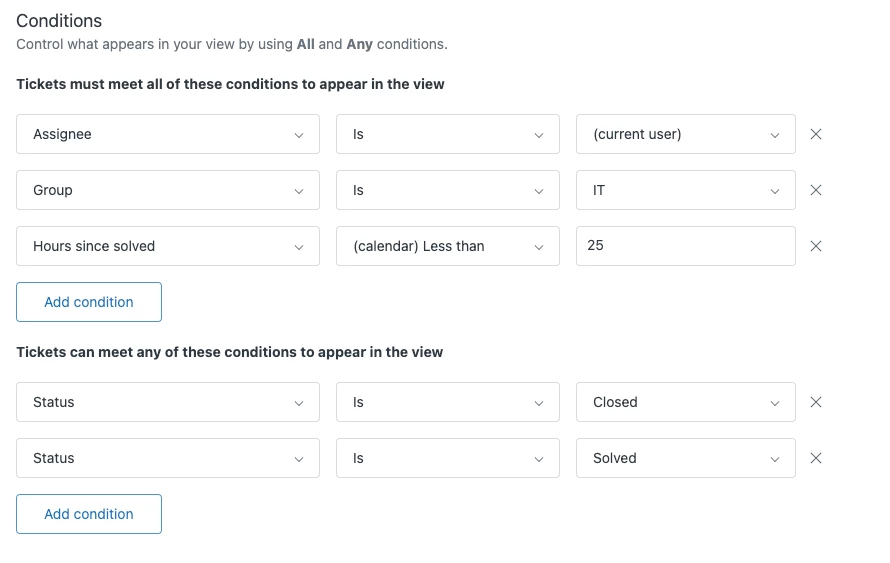
Task: Remove the Status is Closed condition
Action: coord(815,402)
